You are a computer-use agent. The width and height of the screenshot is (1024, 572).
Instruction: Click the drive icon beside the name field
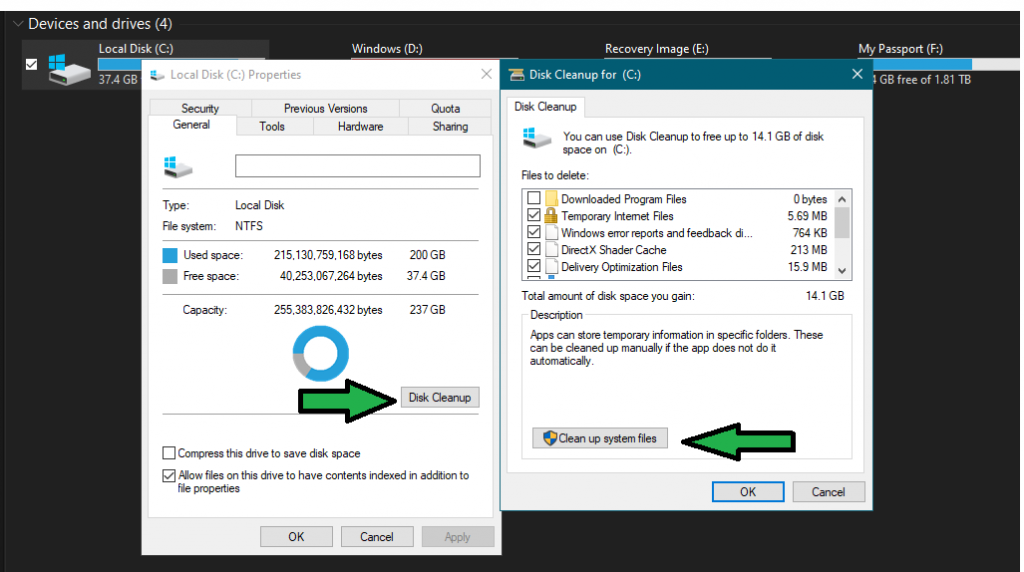178,167
